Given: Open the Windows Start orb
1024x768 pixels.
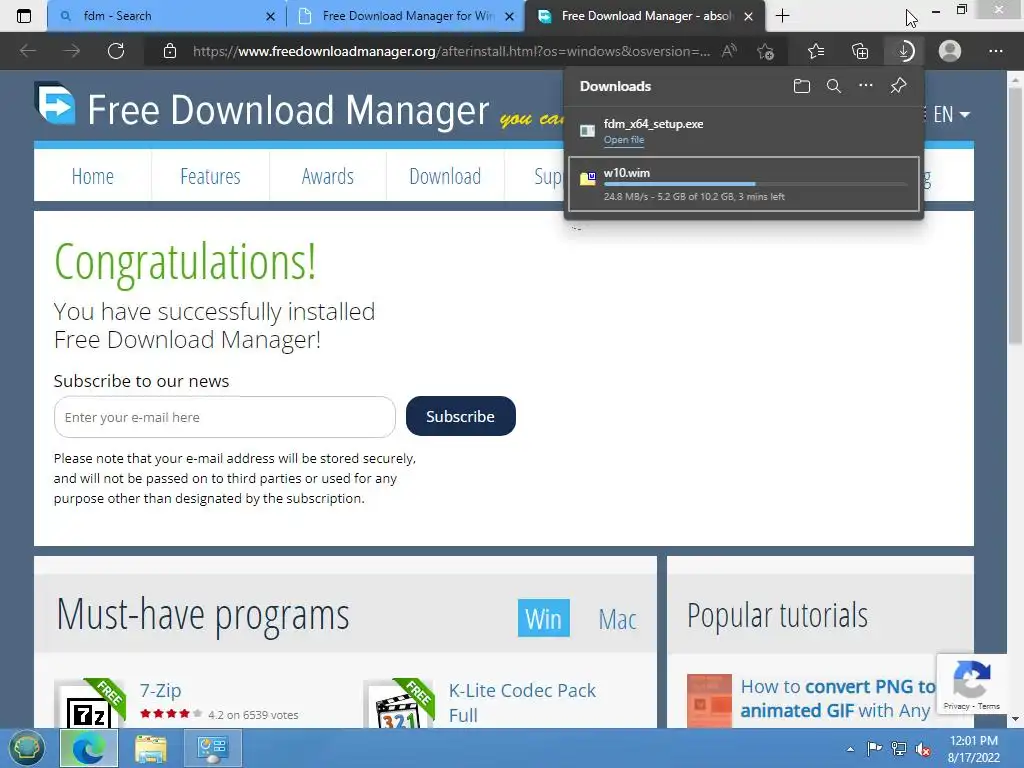Looking at the screenshot, I should click(27, 748).
